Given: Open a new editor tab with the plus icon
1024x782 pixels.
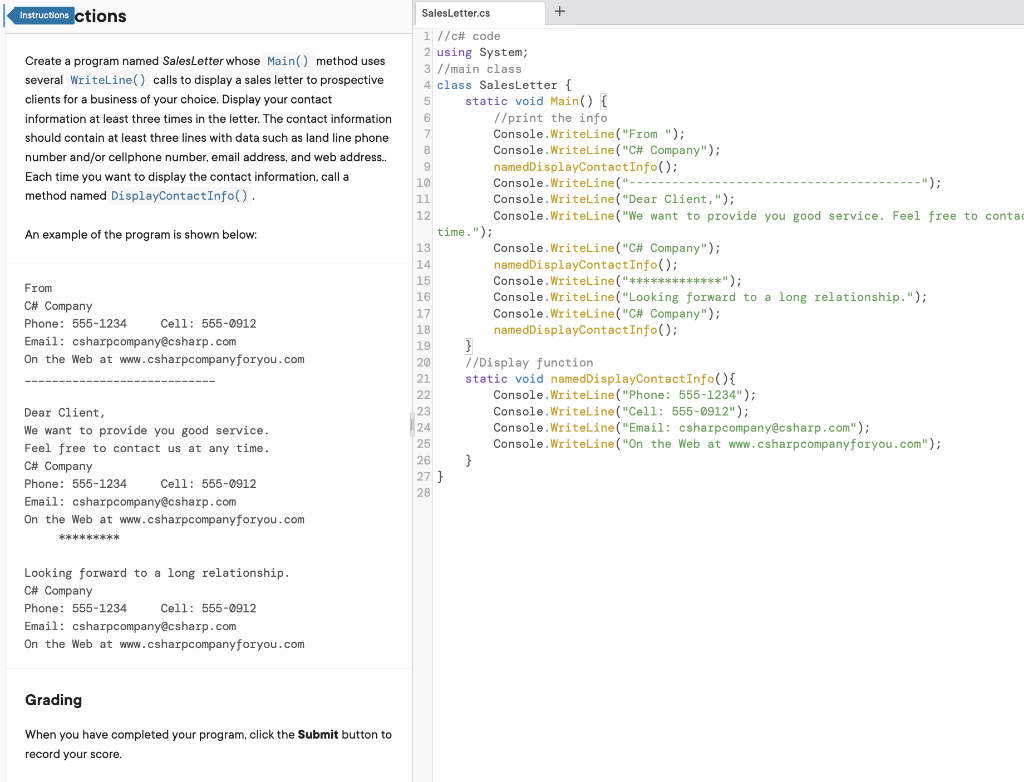Looking at the screenshot, I should point(558,13).
